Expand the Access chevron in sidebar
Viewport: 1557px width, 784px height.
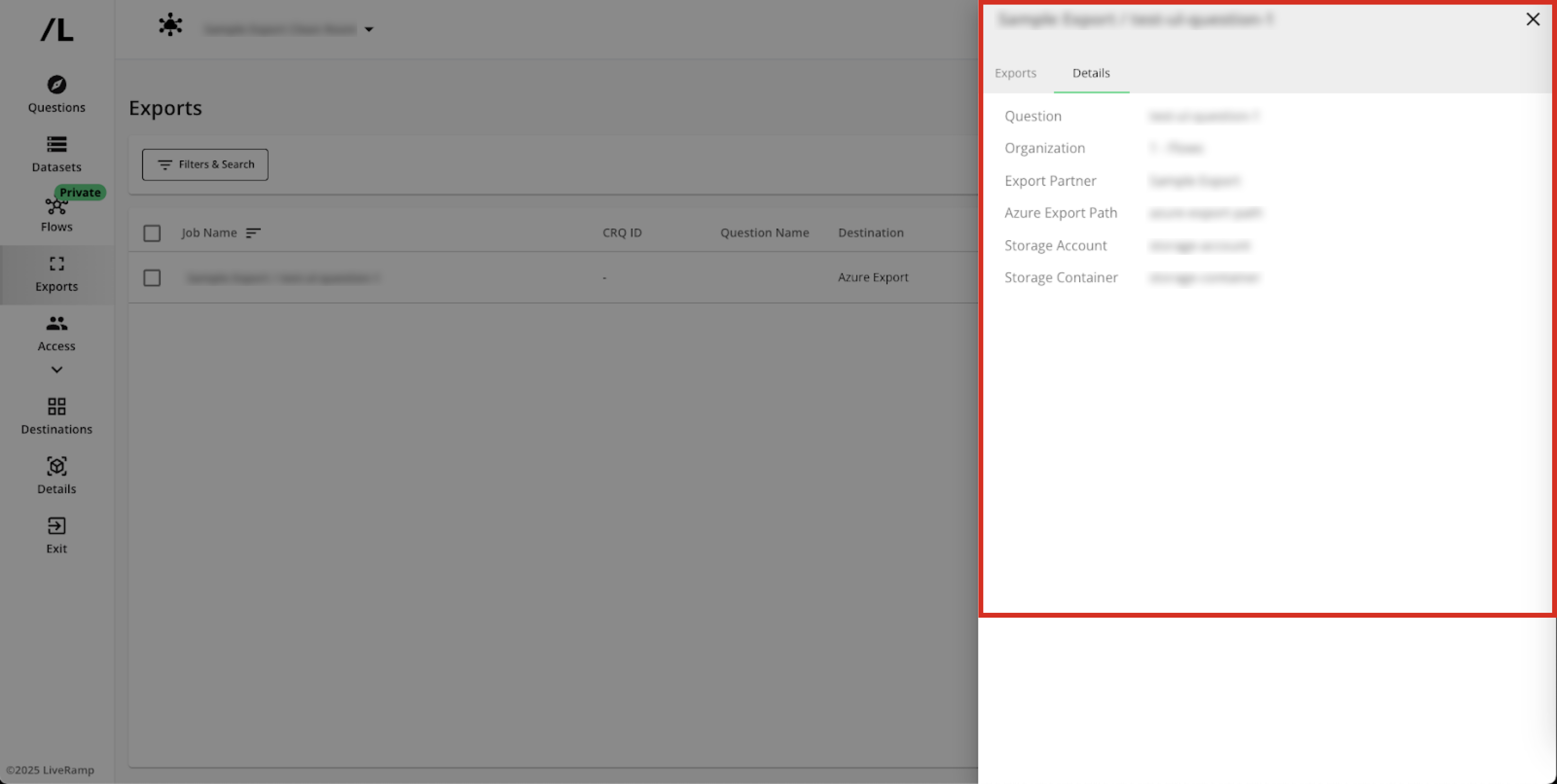click(x=57, y=370)
